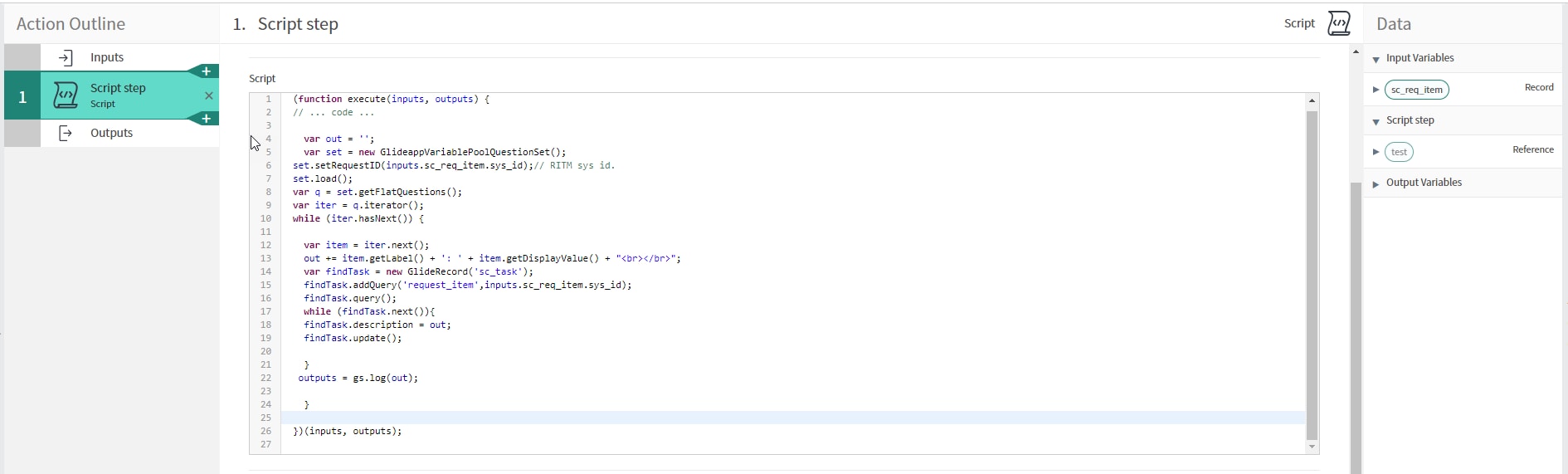Click 'setRequestID' on line 6
This screenshot has width=1568, height=474.
tap(348, 165)
